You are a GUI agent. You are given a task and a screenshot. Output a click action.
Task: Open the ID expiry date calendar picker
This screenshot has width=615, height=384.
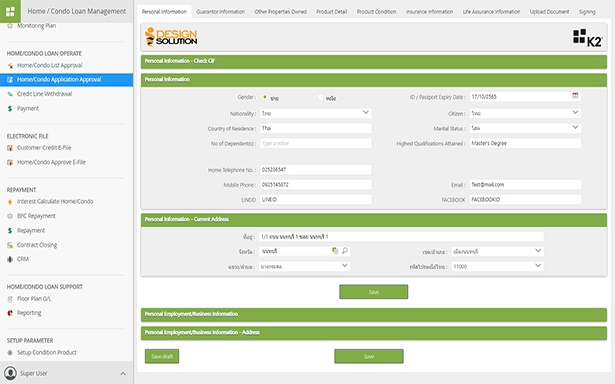click(x=575, y=96)
